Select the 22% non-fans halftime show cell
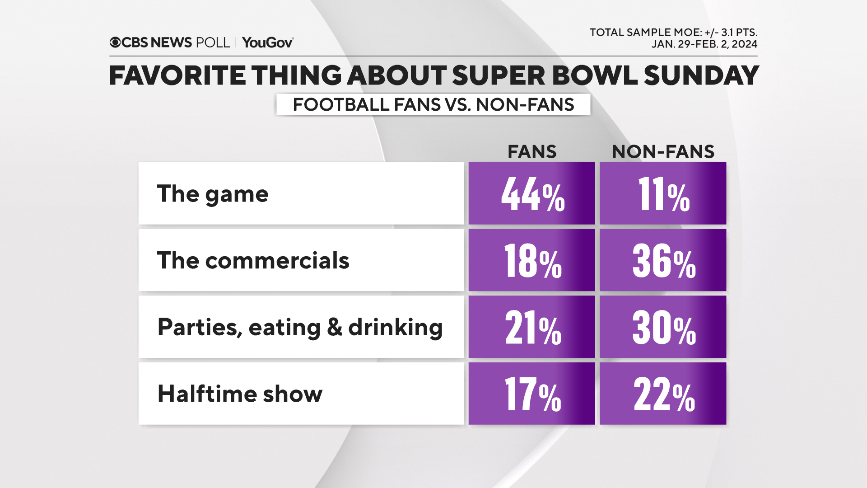 [x=663, y=393]
